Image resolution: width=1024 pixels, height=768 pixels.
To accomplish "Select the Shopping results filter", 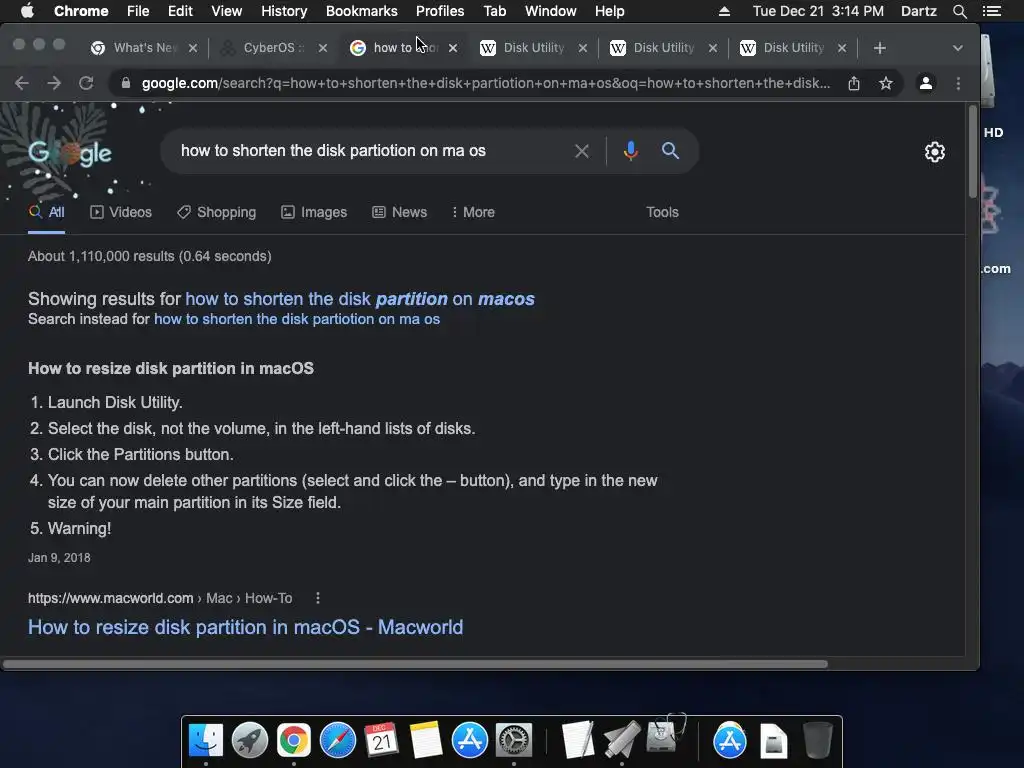I will (216, 212).
